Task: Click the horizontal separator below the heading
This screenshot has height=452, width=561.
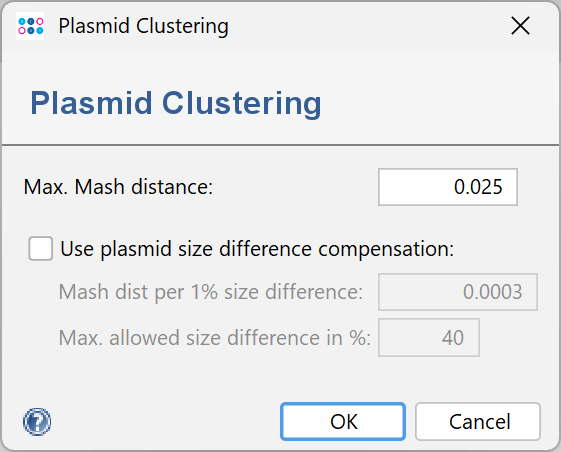Action: click(280, 145)
